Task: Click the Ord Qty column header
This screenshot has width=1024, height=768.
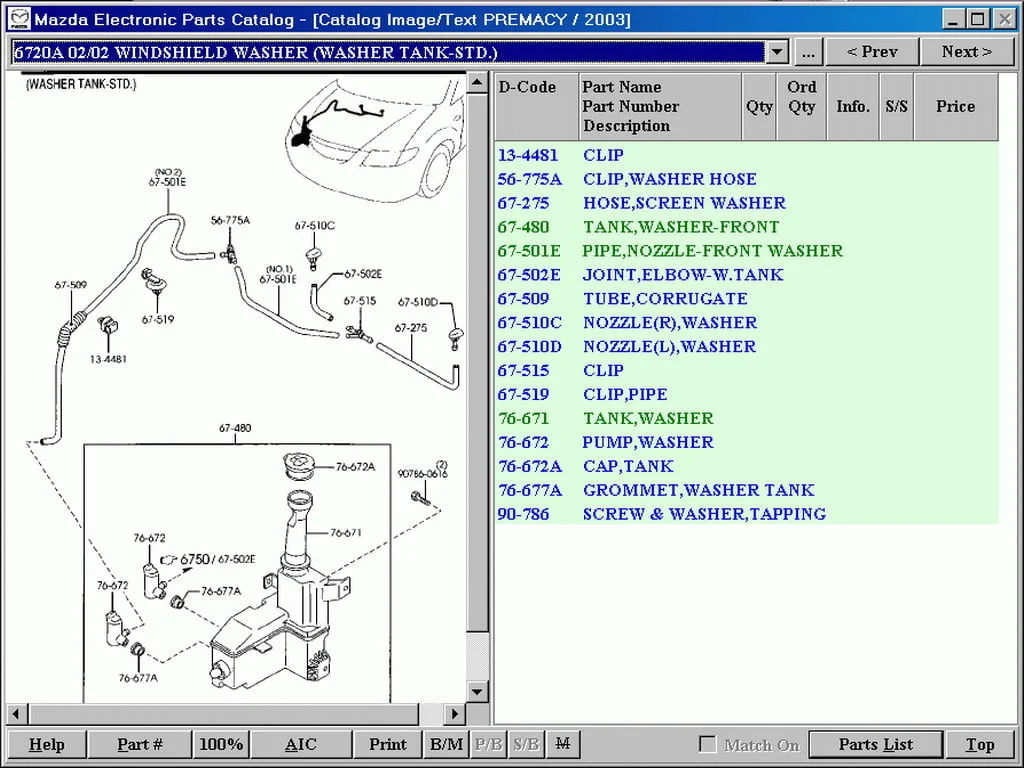Action: coord(801,106)
